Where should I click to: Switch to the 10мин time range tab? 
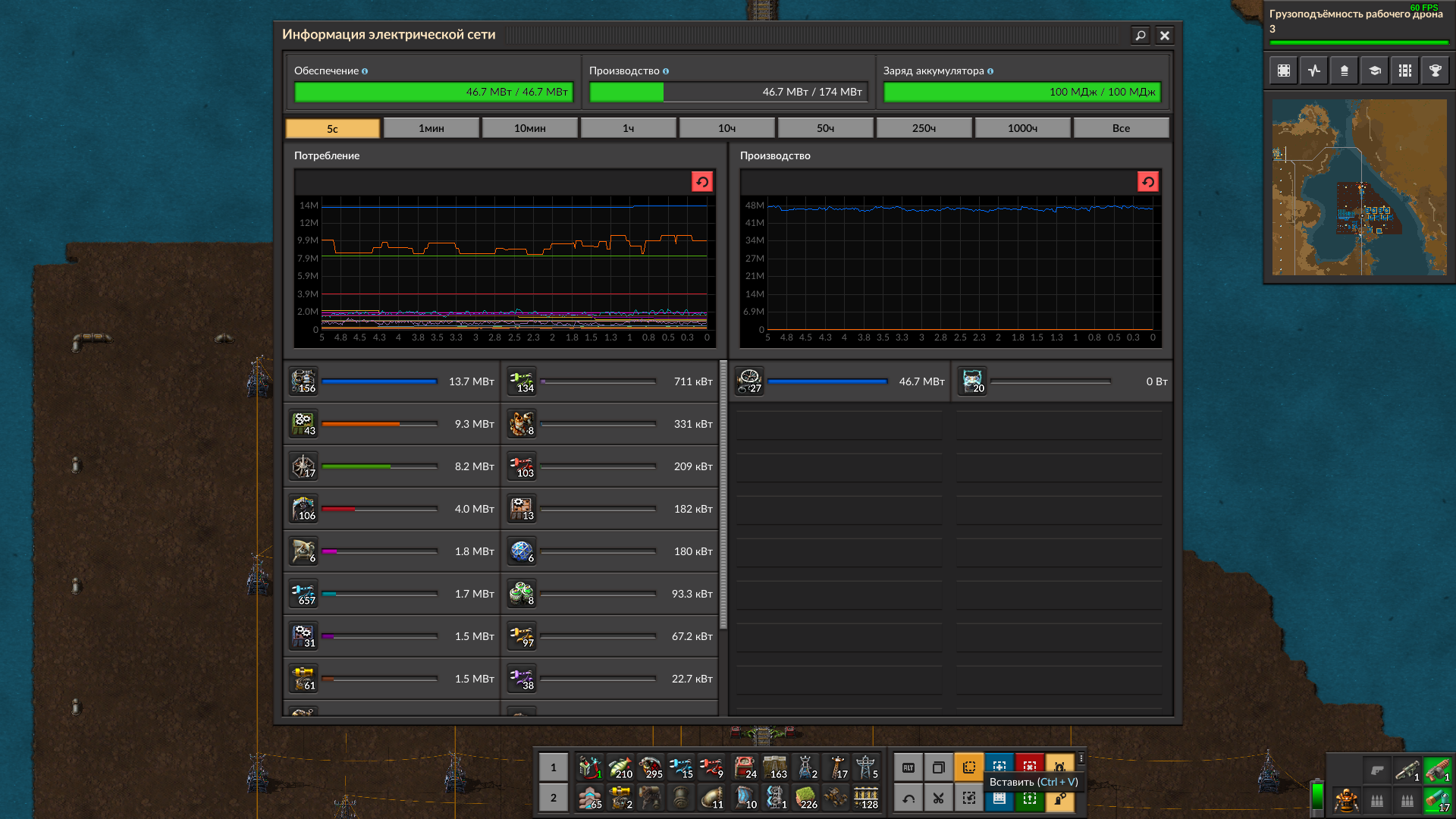tap(530, 128)
